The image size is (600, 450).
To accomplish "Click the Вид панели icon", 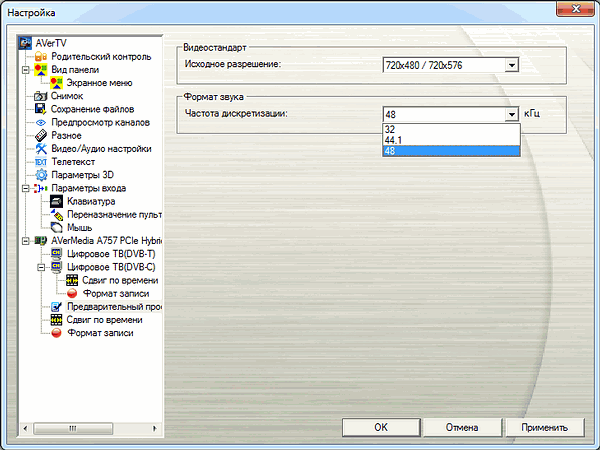I will click(41, 70).
